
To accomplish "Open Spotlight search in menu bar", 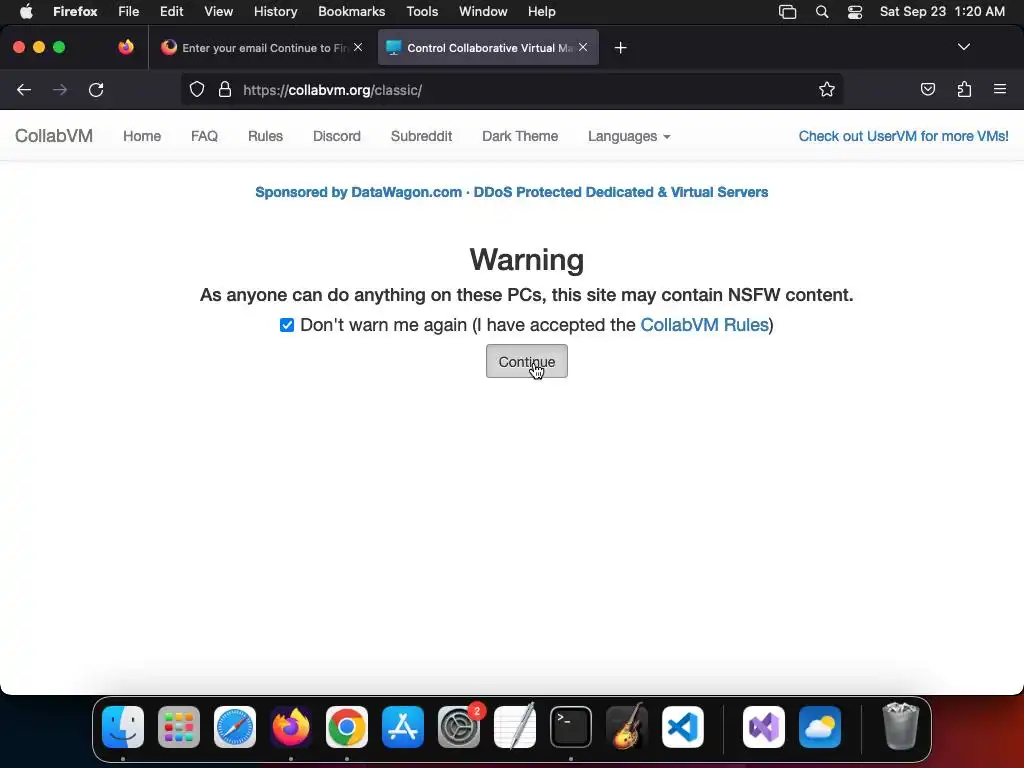I will (822, 12).
